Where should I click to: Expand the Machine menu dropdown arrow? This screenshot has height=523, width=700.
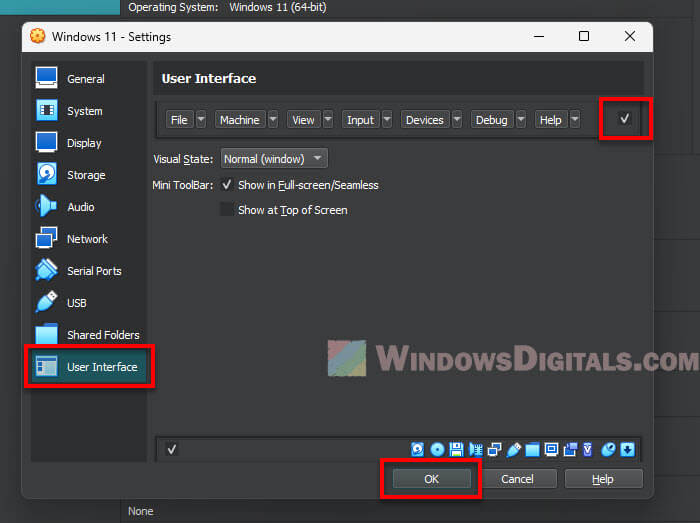pos(273,120)
